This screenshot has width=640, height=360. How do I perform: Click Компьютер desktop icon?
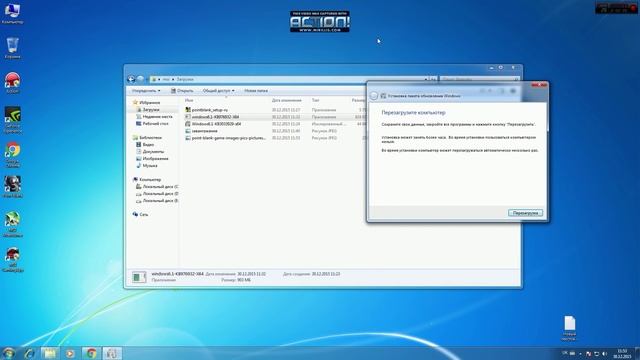(x=12, y=13)
